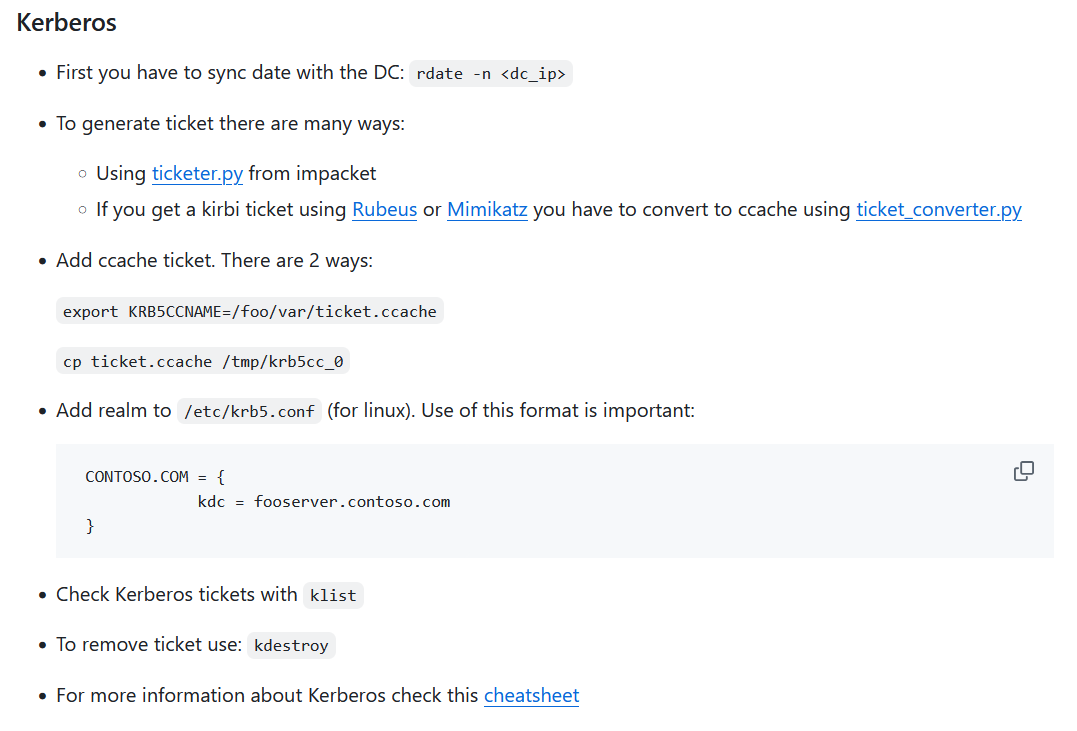The height and width of the screenshot is (731, 1077).
Task: Open the Rubeus link
Action: (x=384, y=210)
